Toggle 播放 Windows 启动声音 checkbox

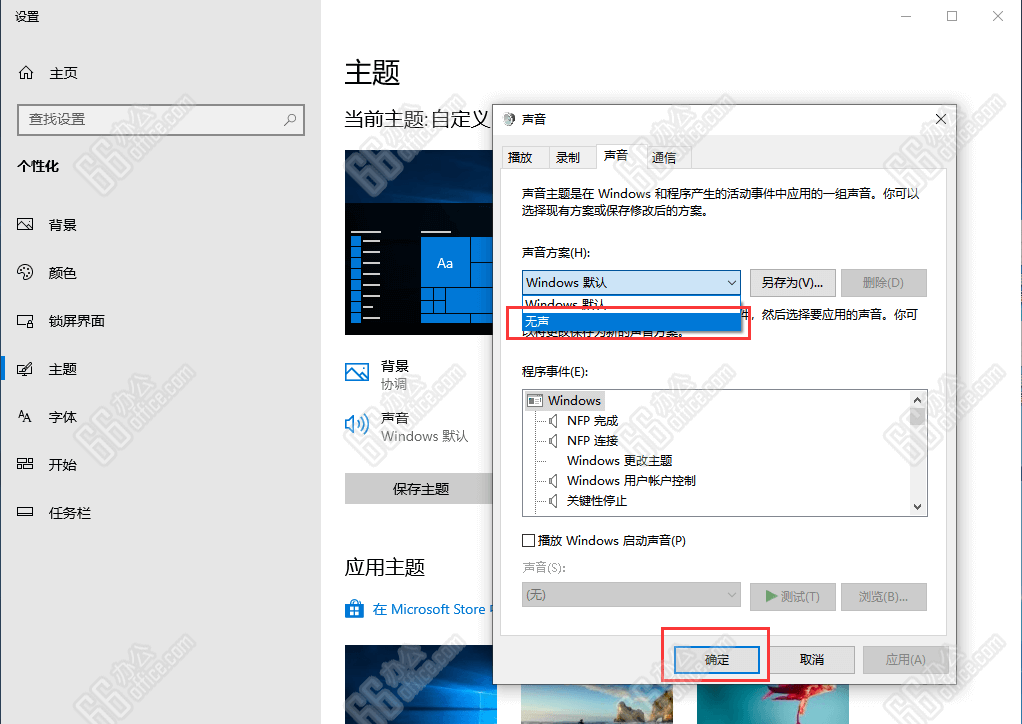[x=529, y=540]
